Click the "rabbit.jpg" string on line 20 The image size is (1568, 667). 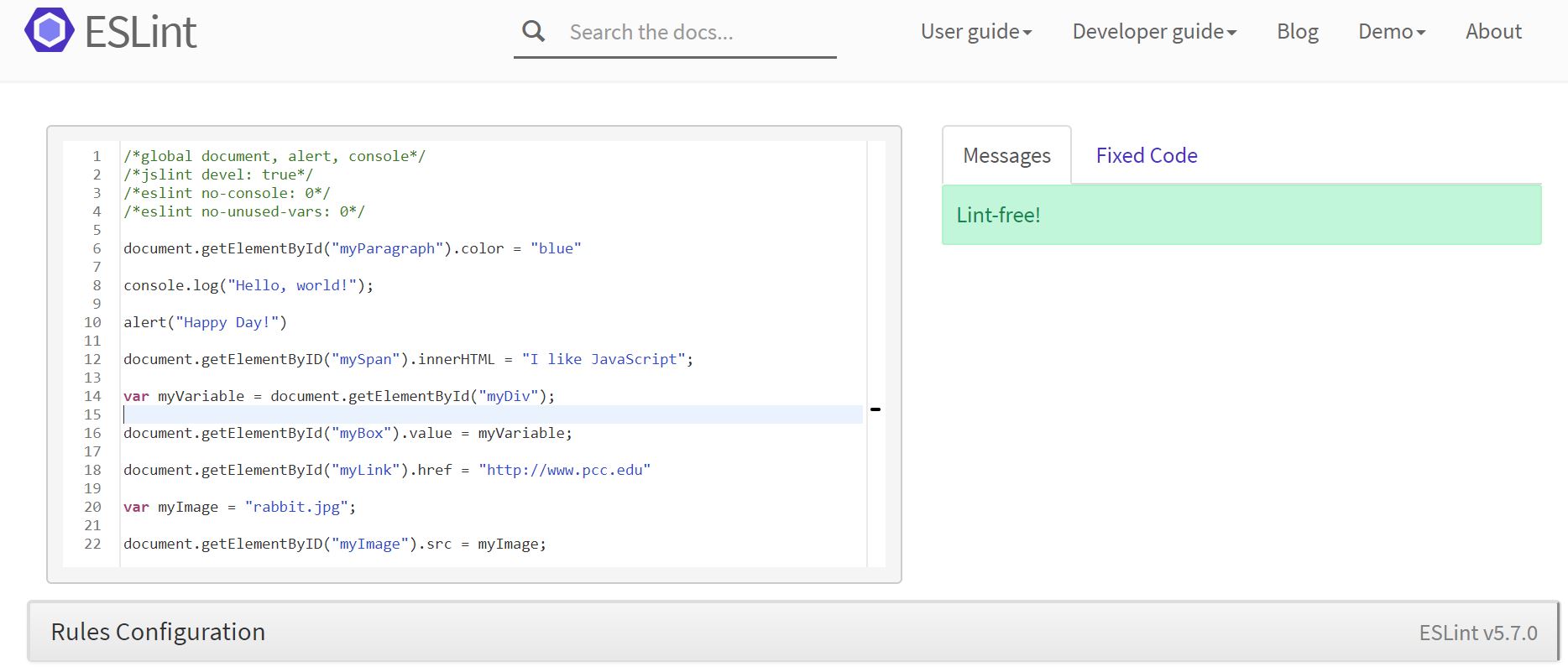pyautogui.click(x=296, y=507)
